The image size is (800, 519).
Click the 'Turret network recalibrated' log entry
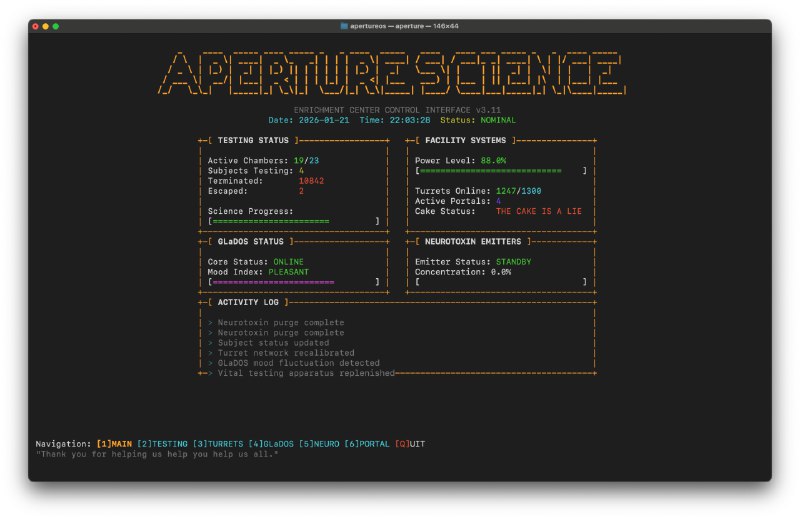click(281, 353)
